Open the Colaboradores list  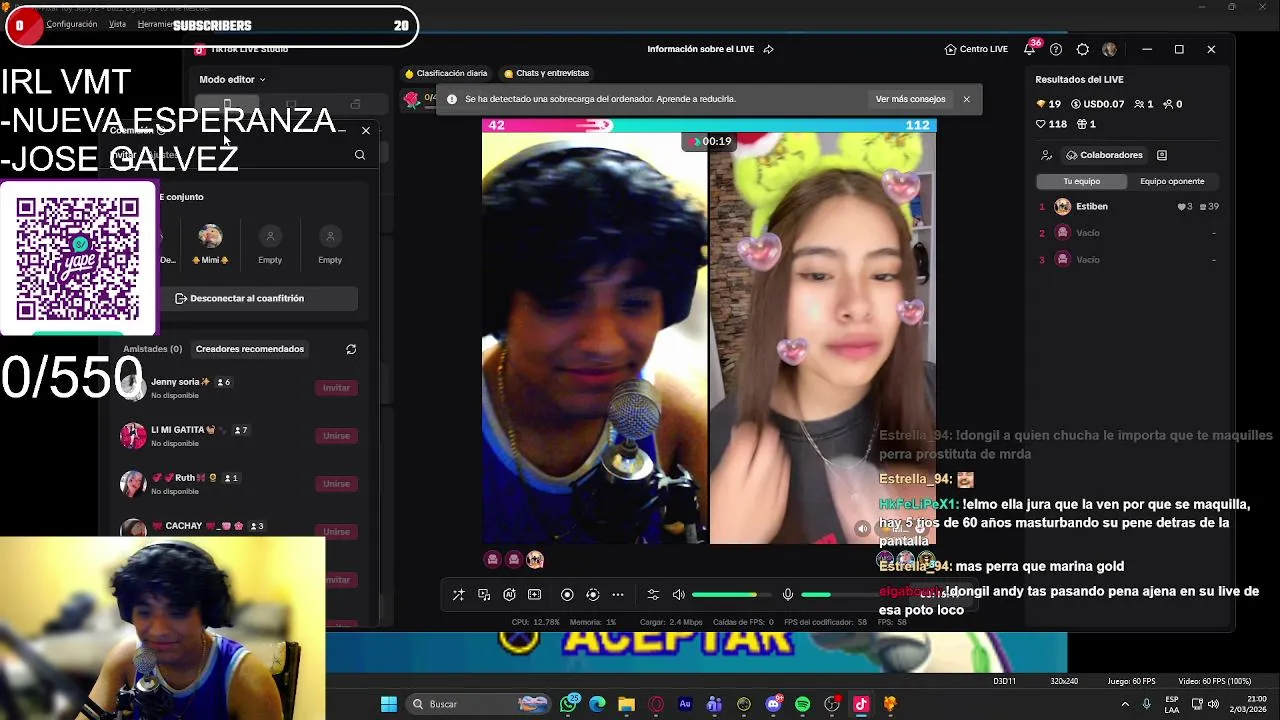pos(1104,155)
